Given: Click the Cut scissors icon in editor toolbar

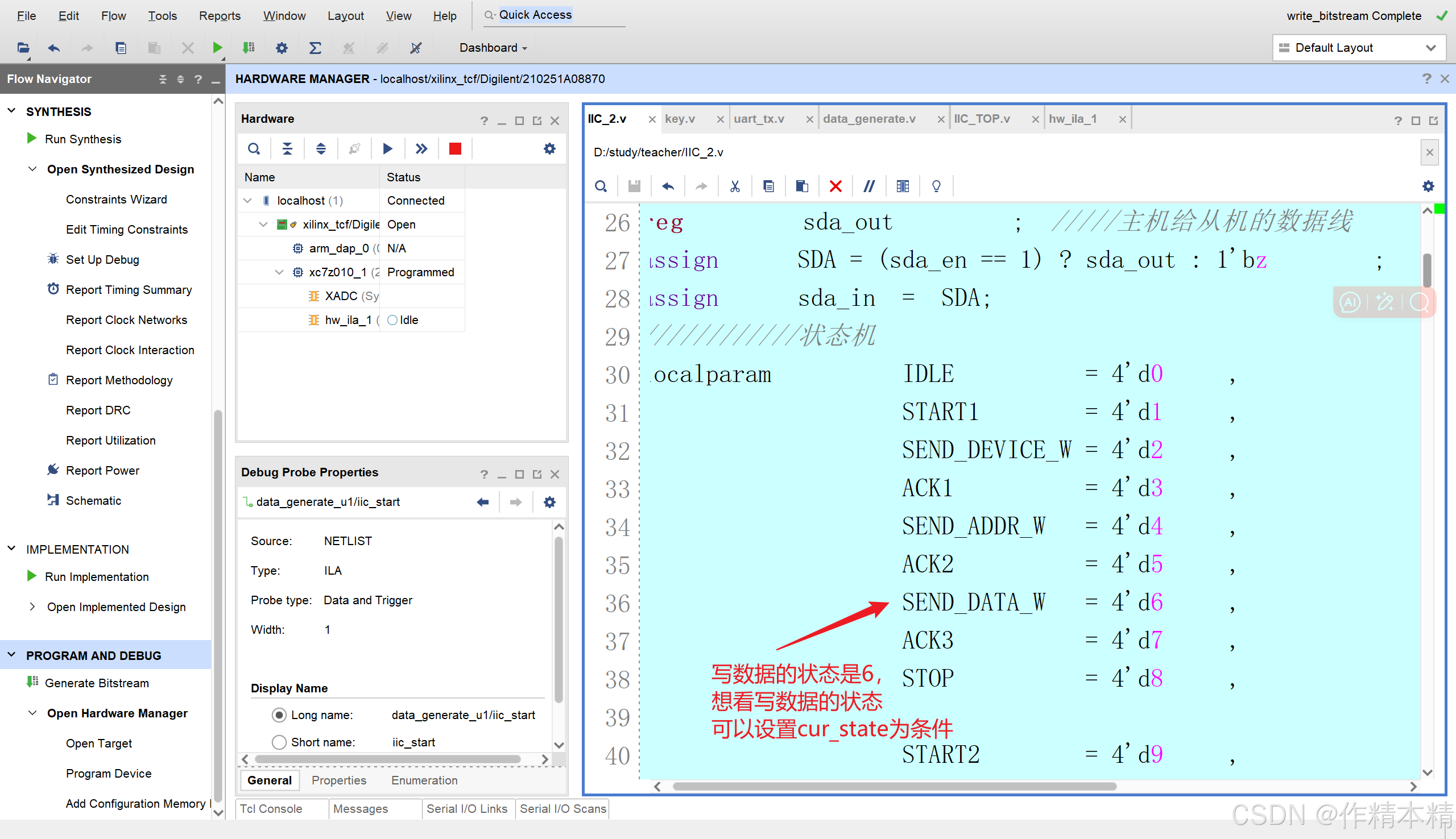Looking at the screenshot, I should (x=734, y=186).
